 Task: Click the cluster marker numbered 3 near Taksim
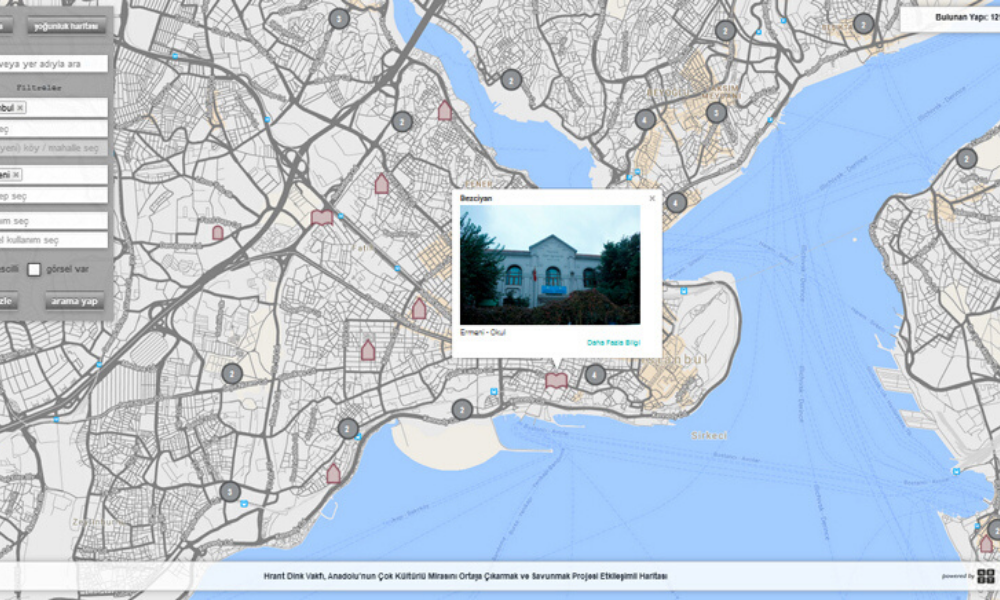[x=717, y=112]
